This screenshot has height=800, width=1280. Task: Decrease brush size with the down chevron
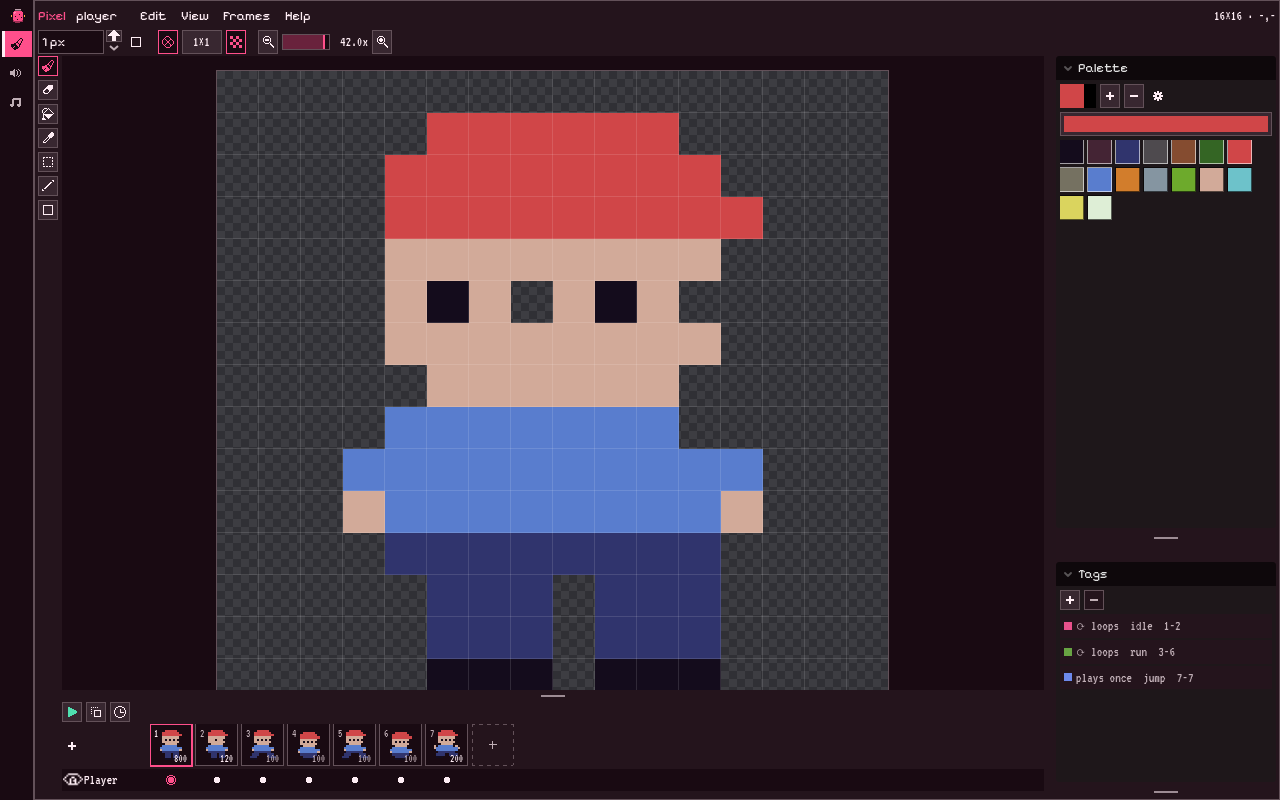coord(114,48)
